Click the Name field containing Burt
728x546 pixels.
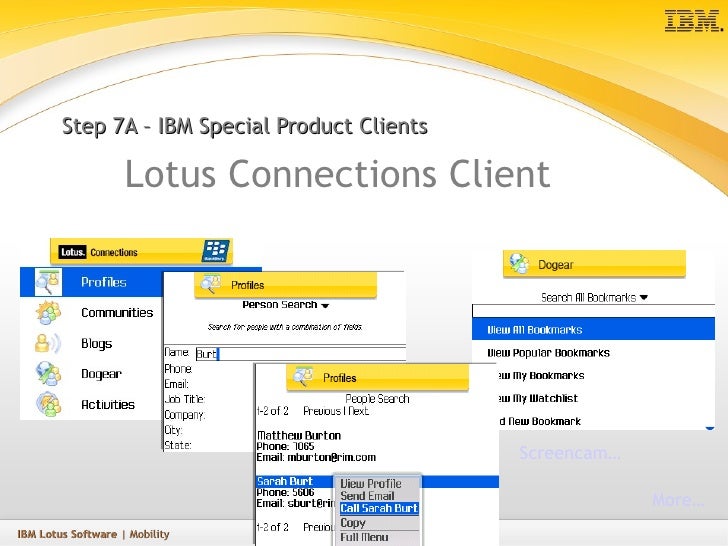tap(300, 354)
